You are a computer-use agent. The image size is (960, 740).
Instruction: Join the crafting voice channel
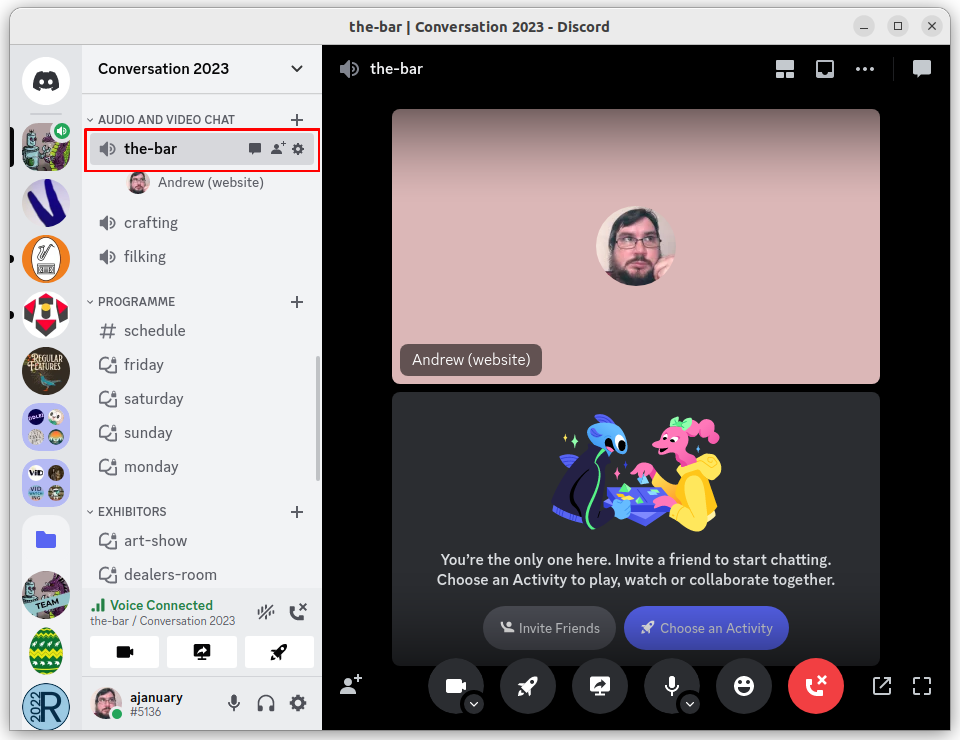coord(202,223)
